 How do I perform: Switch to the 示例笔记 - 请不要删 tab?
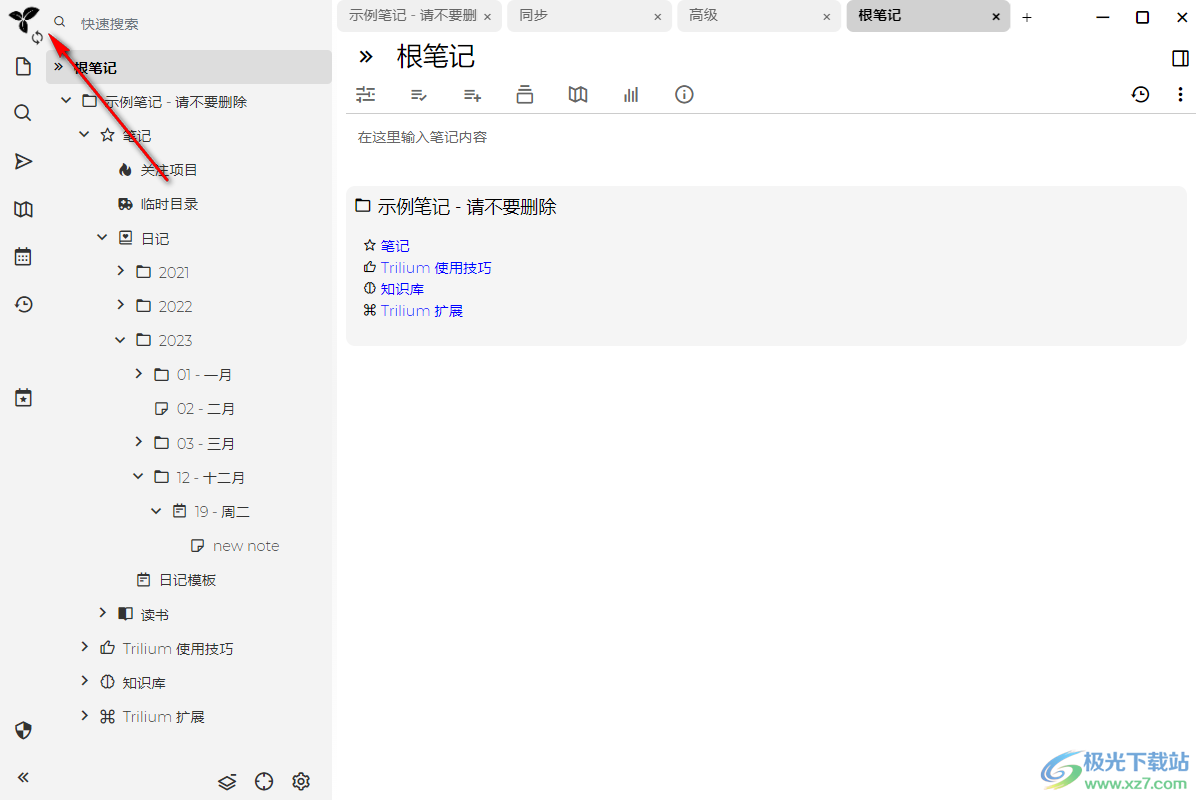(412, 16)
